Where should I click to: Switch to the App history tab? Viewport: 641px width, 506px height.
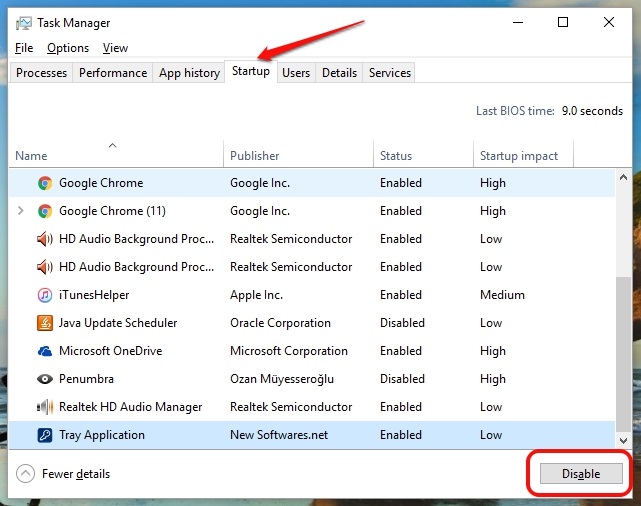[189, 73]
